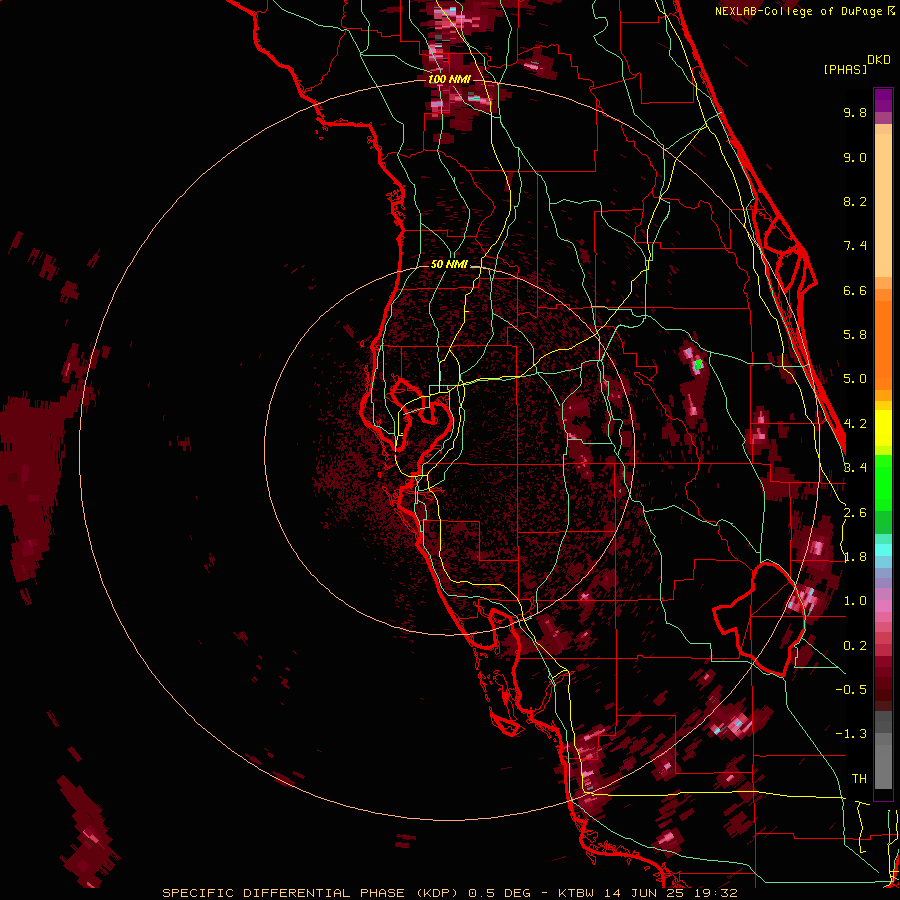Click the 4.2 value on the color scale

[855, 424]
